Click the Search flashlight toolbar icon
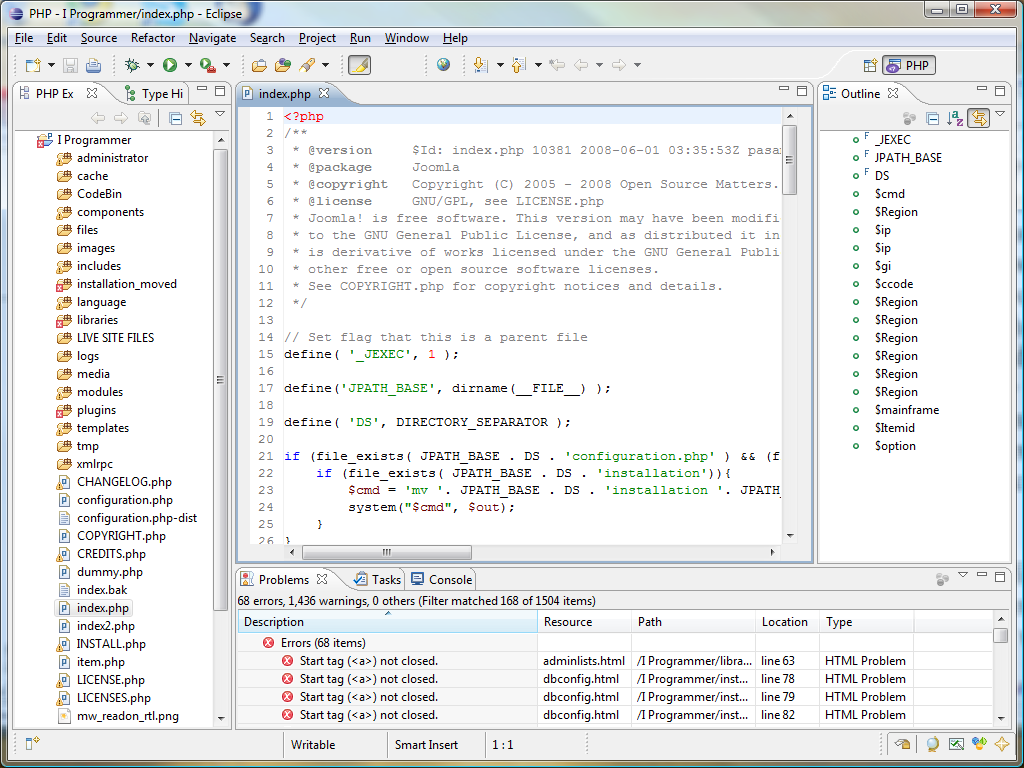The height and width of the screenshot is (768, 1024). point(307,65)
